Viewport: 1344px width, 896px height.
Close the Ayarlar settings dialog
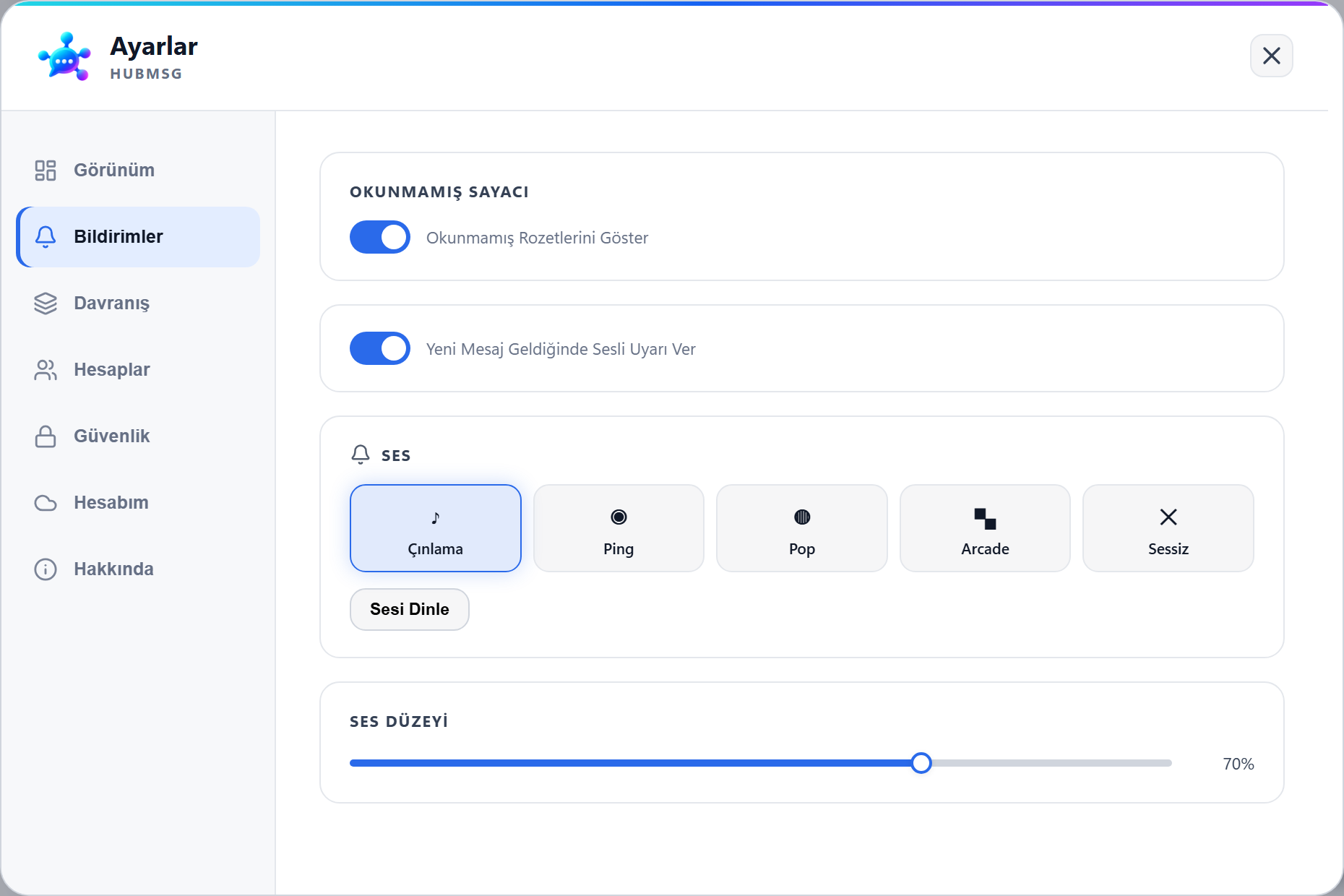[1271, 56]
